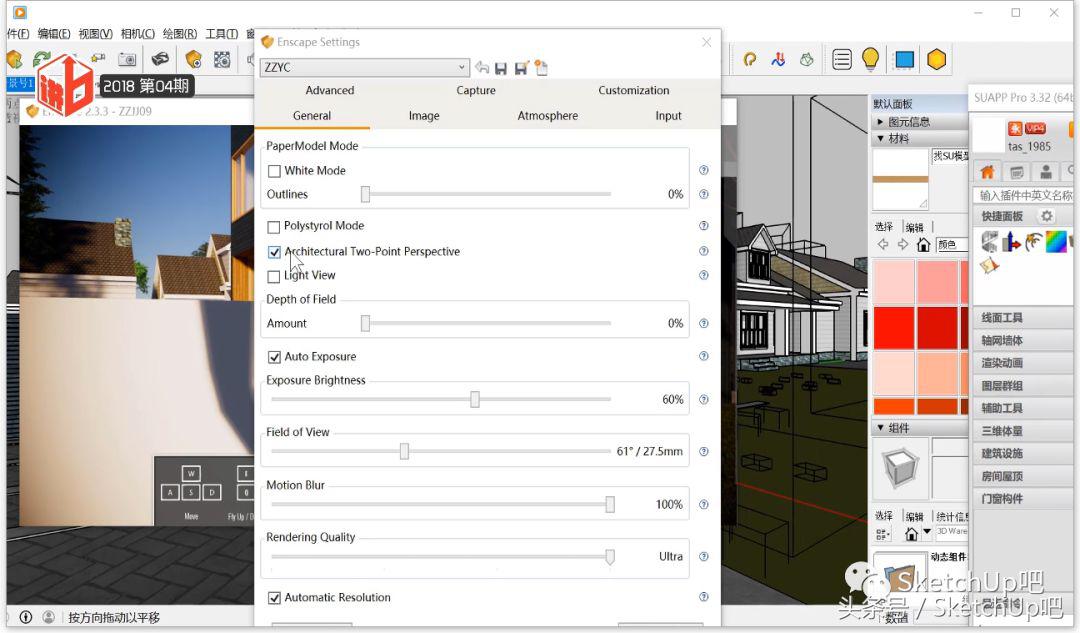Viewport: 1080px width, 633px height.
Task: Expand the 图元信息 panel section
Action: (x=880, y=122)
